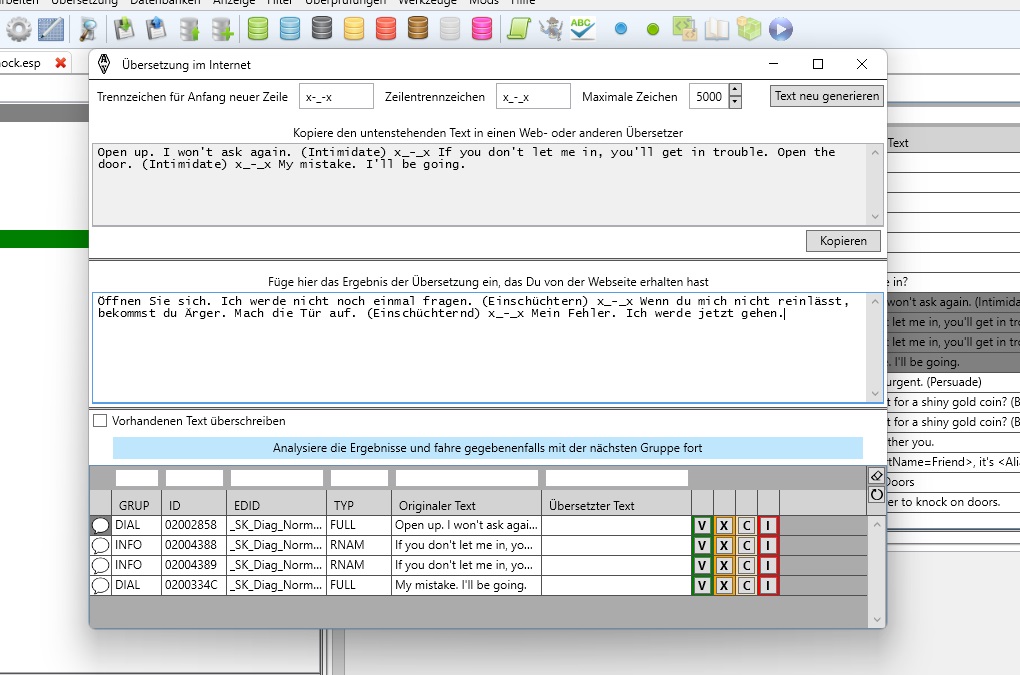Click the 'Kopieren' button

[x=843, y=241]
